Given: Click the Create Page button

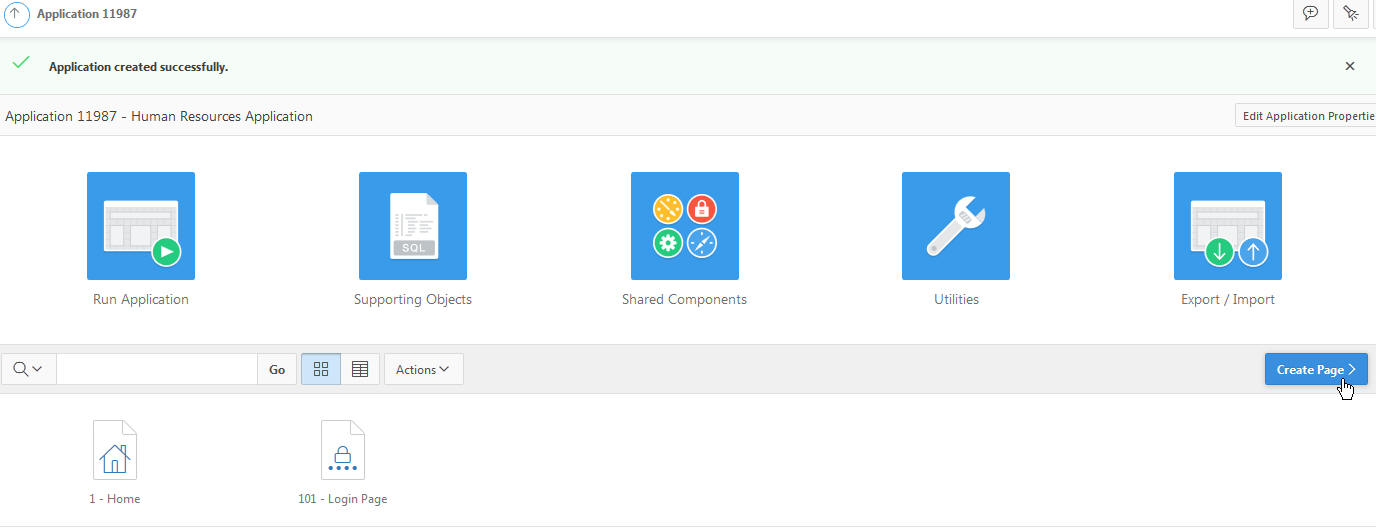Looking at the screenshot, I should 1316,369.
